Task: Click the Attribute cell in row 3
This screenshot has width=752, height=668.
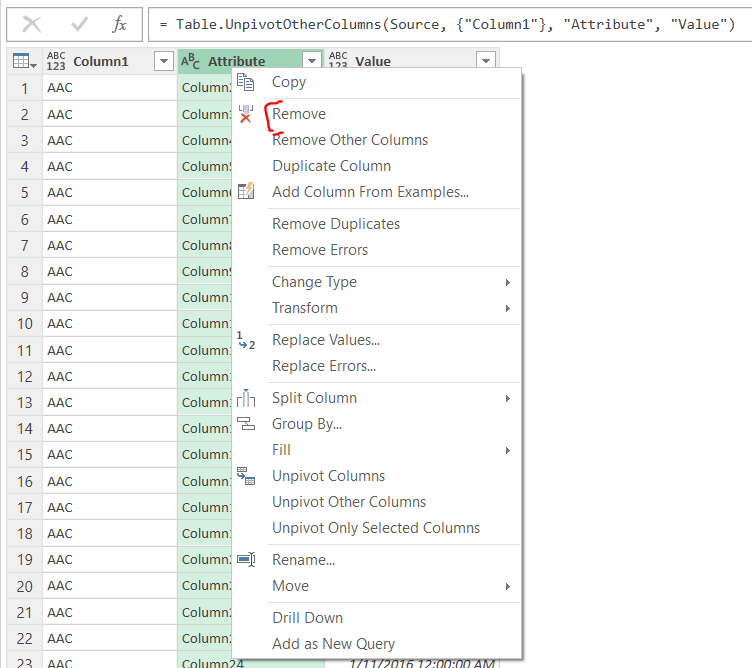Action: click(205, 141)
